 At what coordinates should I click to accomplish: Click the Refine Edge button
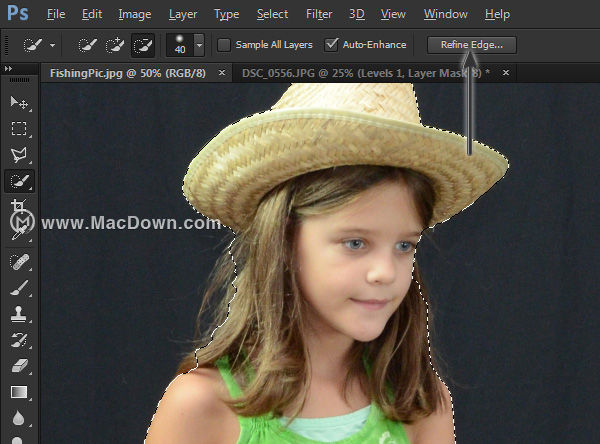pyautogui.click(x=472, y=45)
